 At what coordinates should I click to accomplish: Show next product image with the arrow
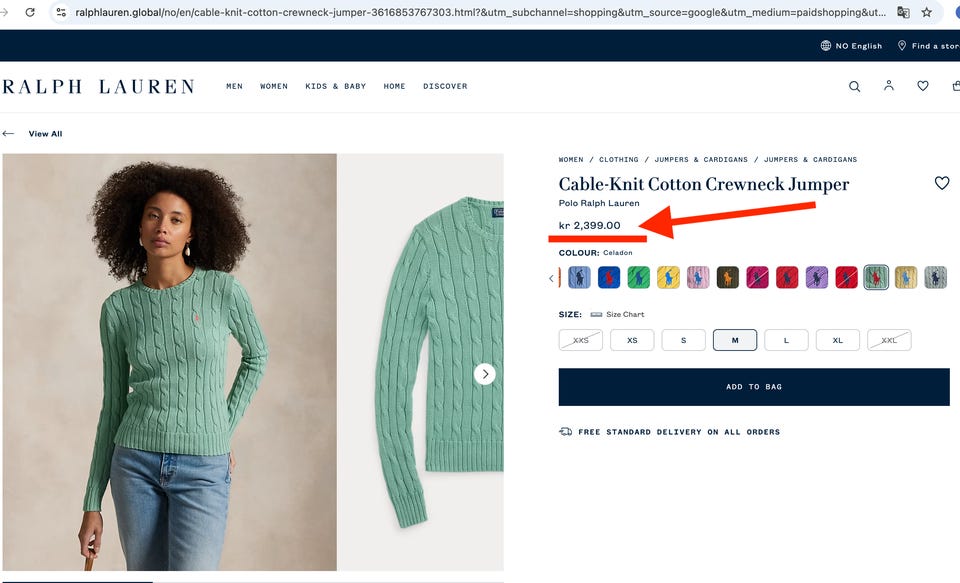tap(485, 374)
